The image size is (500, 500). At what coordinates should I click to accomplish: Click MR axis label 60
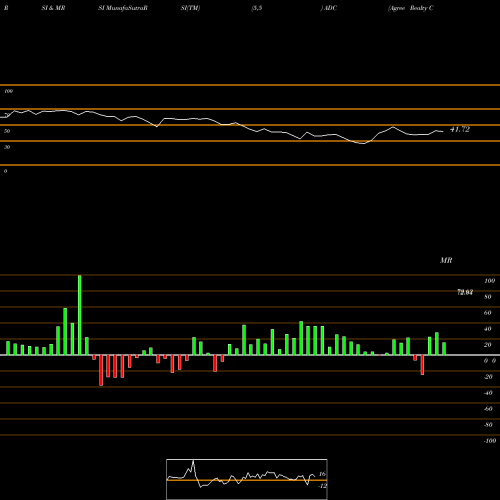(x=488, y=313)
